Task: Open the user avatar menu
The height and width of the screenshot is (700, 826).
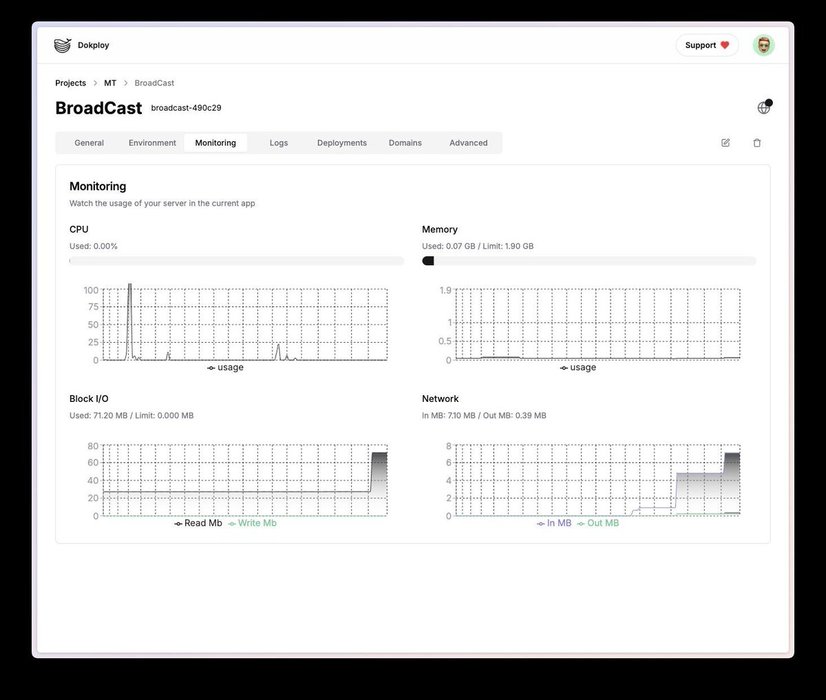Action: (x=763, y=45)
